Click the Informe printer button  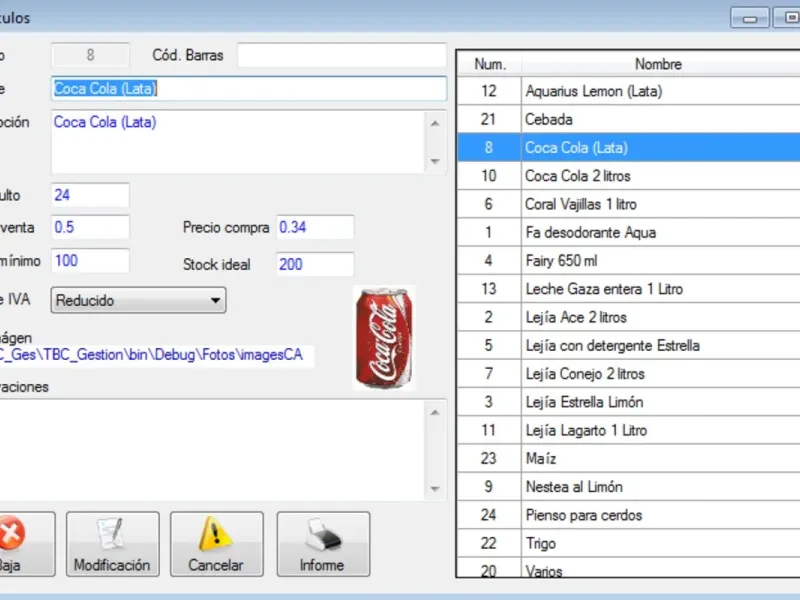(323, 544)
